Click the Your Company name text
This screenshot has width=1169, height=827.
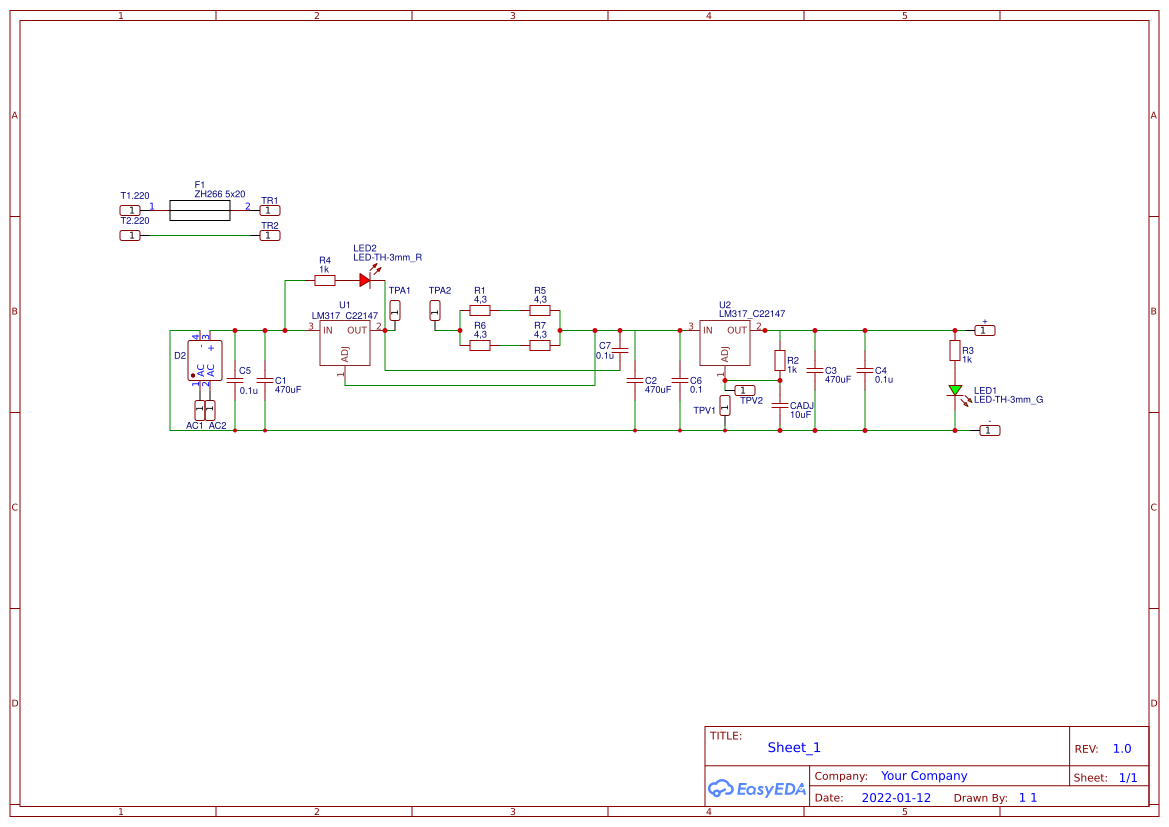922,775
